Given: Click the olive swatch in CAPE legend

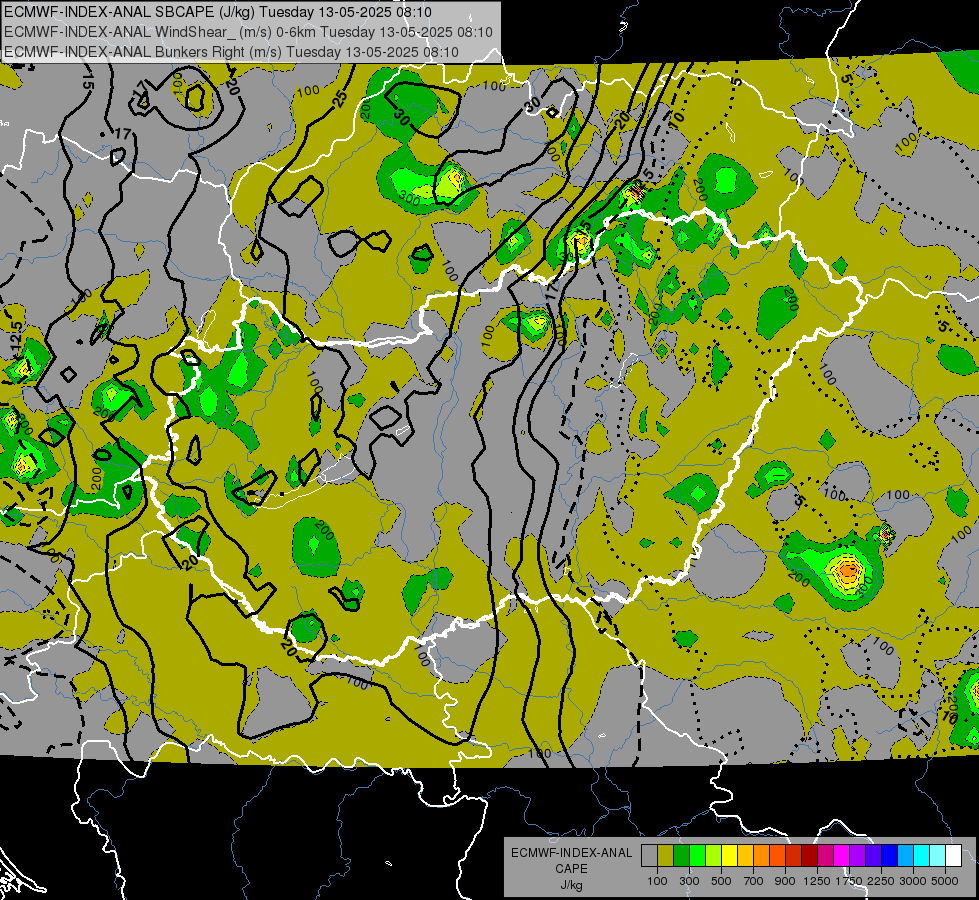Looking at the screenshot, I should [666, 855].
